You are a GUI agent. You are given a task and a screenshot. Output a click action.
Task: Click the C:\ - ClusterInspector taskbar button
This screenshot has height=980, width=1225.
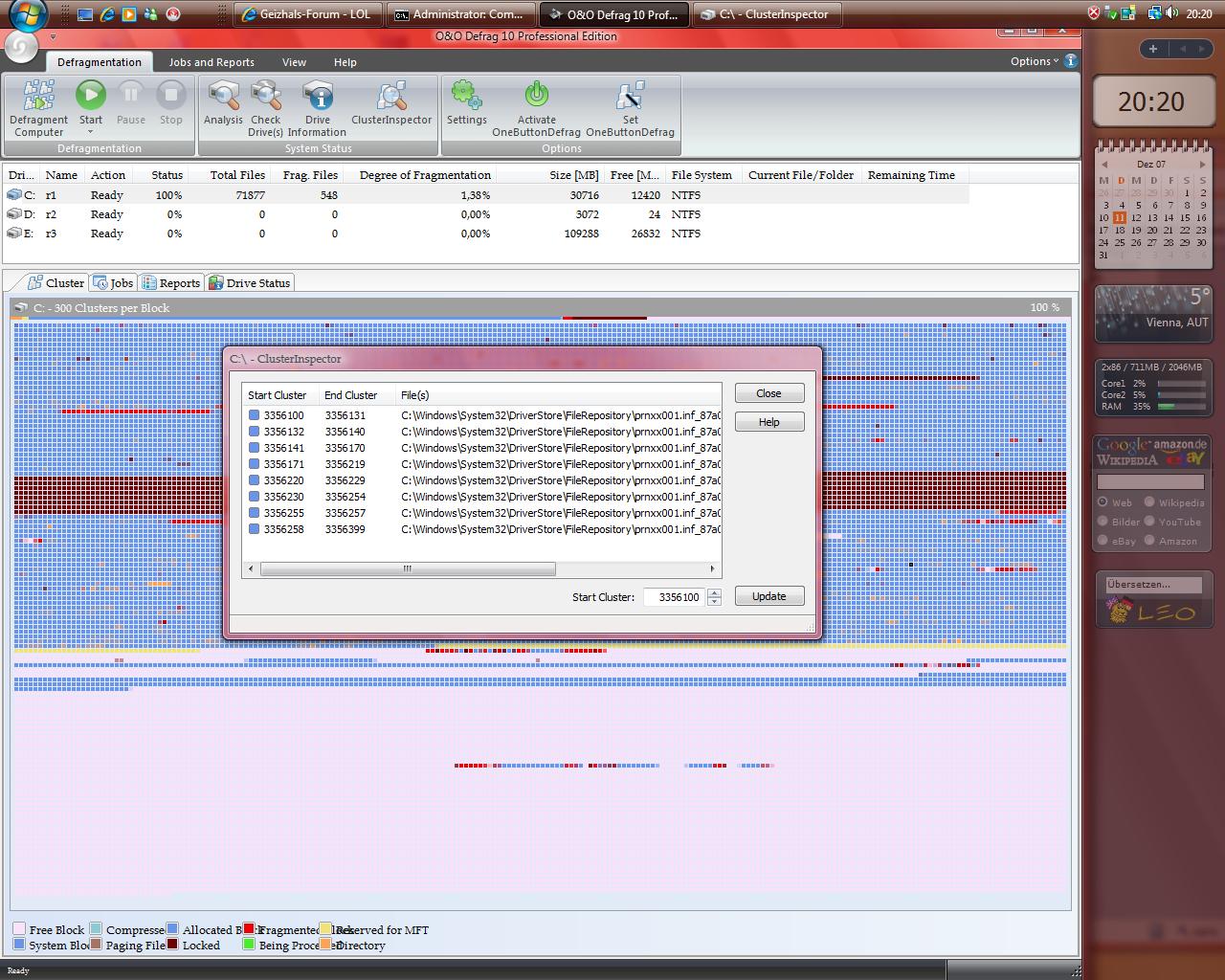pos(766,14)
